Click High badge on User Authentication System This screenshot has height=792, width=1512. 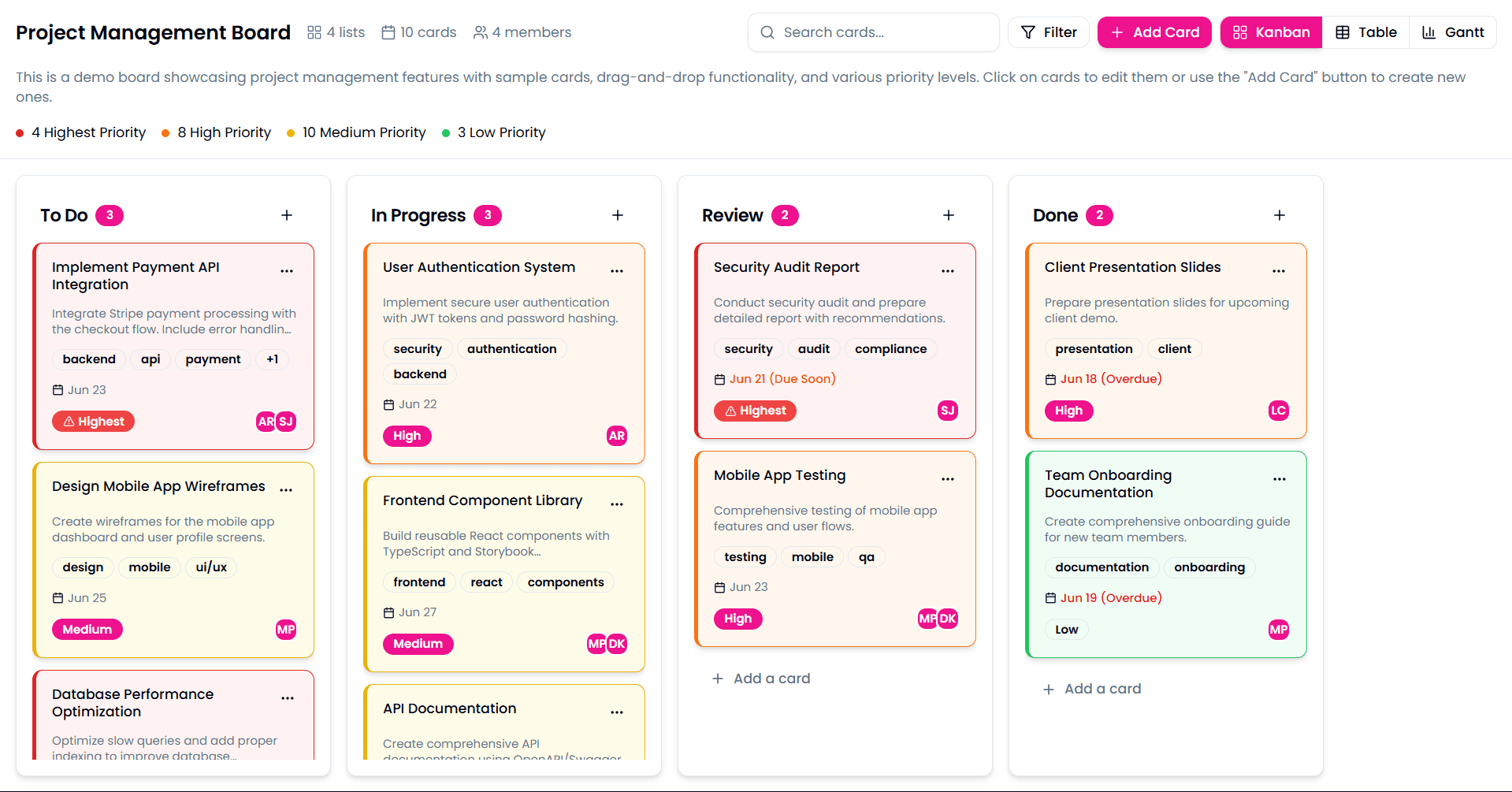pos(407,436)
